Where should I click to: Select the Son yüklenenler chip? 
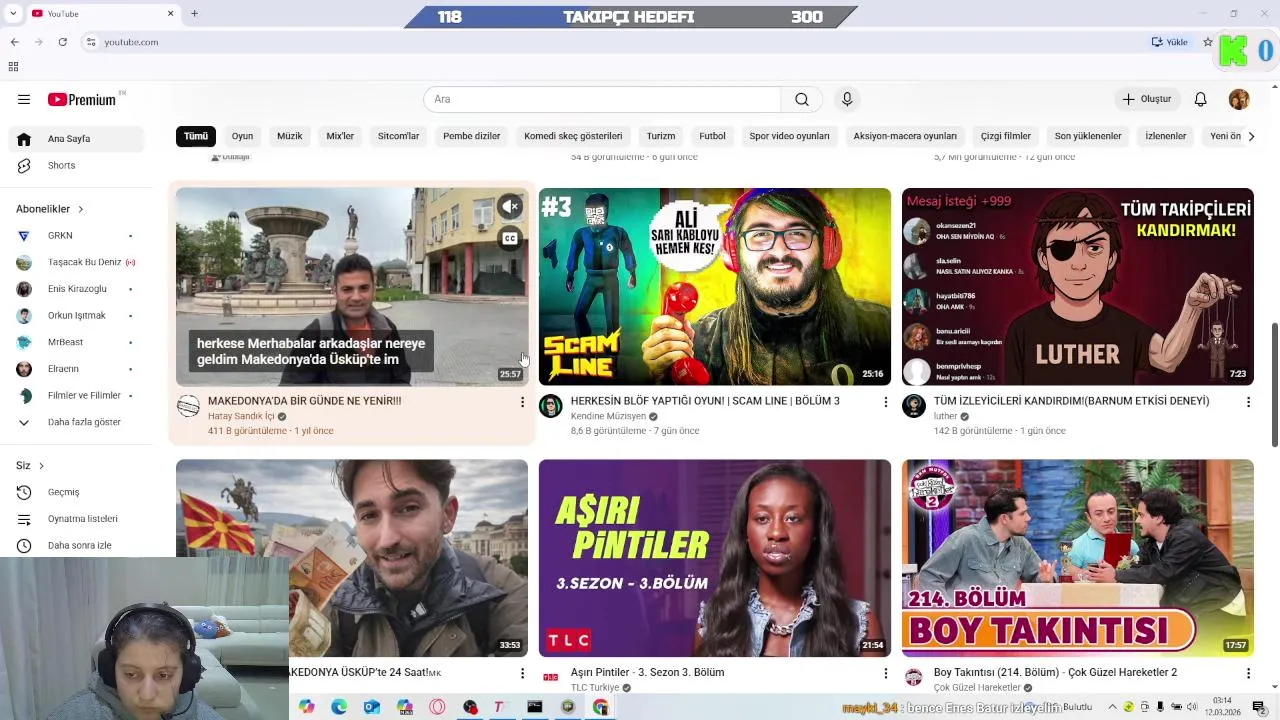1088,136
